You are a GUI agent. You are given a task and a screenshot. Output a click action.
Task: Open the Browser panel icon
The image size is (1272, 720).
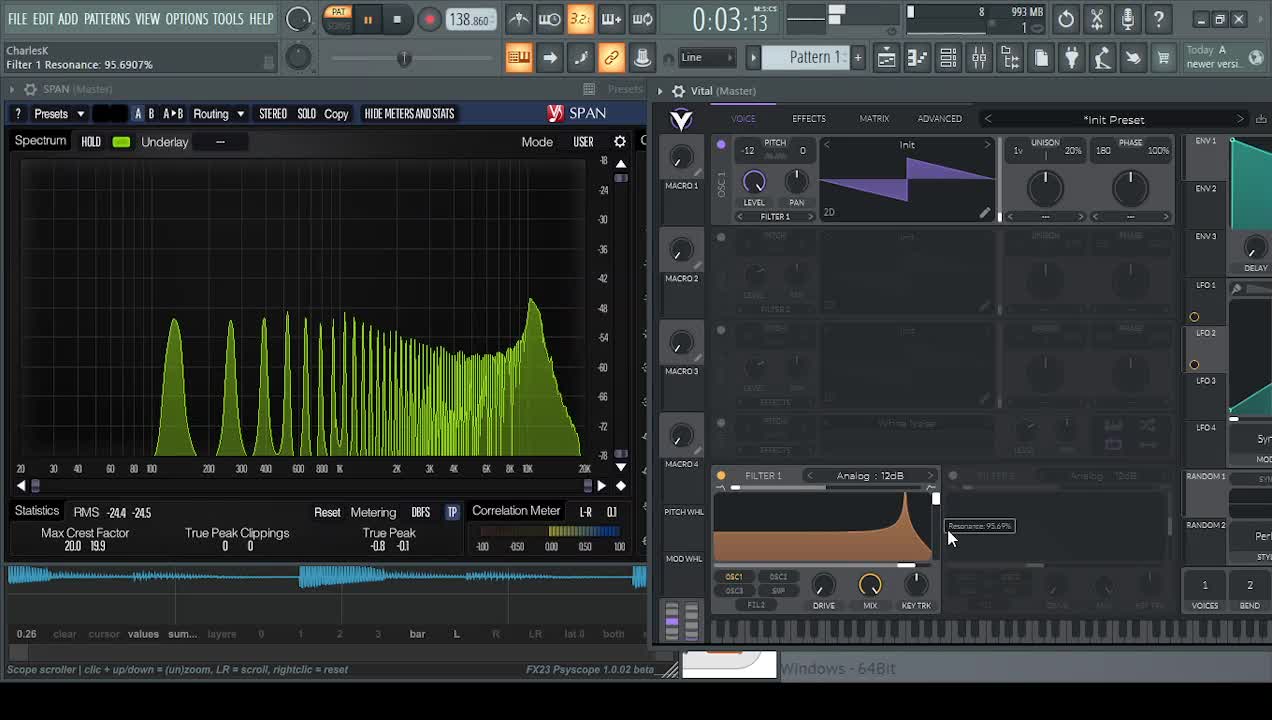click(x=1010, y=58)
